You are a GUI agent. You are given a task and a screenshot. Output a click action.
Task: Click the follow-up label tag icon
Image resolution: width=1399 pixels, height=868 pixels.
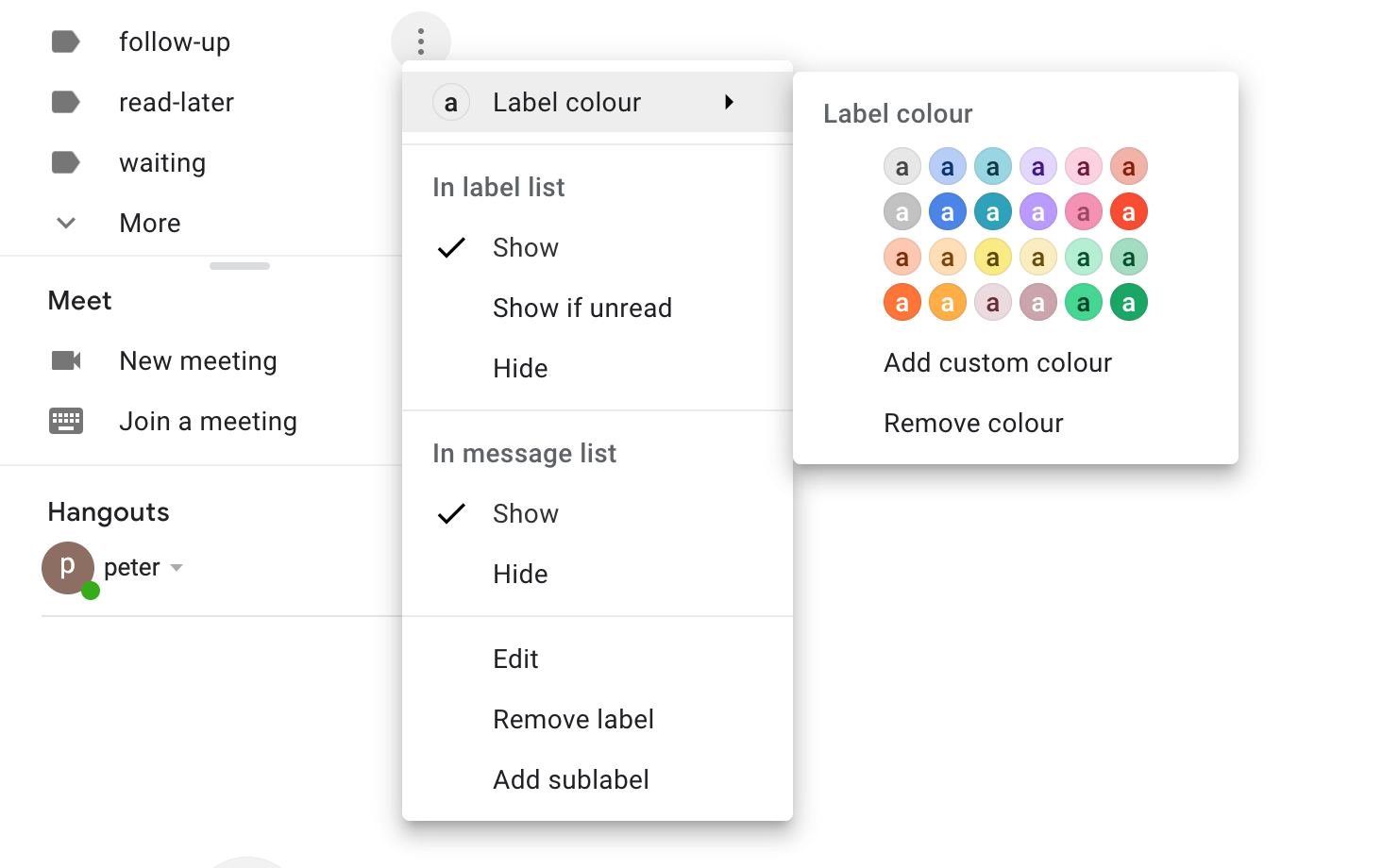(x=65, y=42)
